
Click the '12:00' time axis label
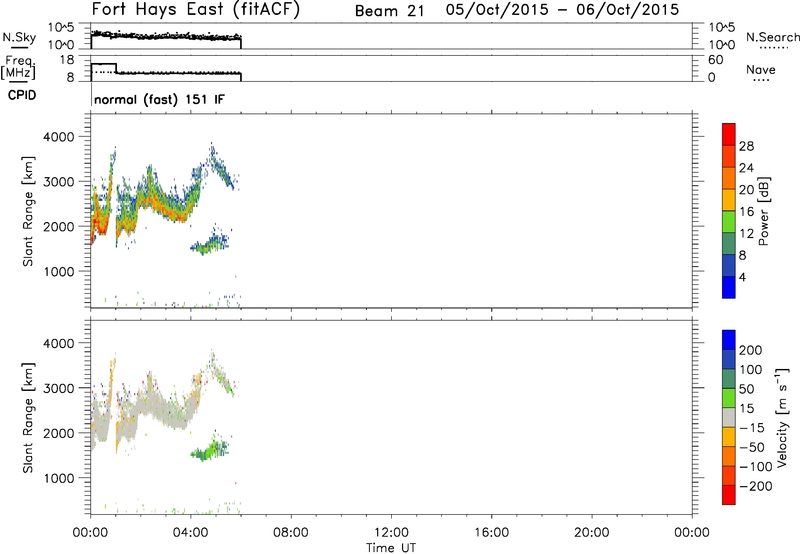point(391,533)
